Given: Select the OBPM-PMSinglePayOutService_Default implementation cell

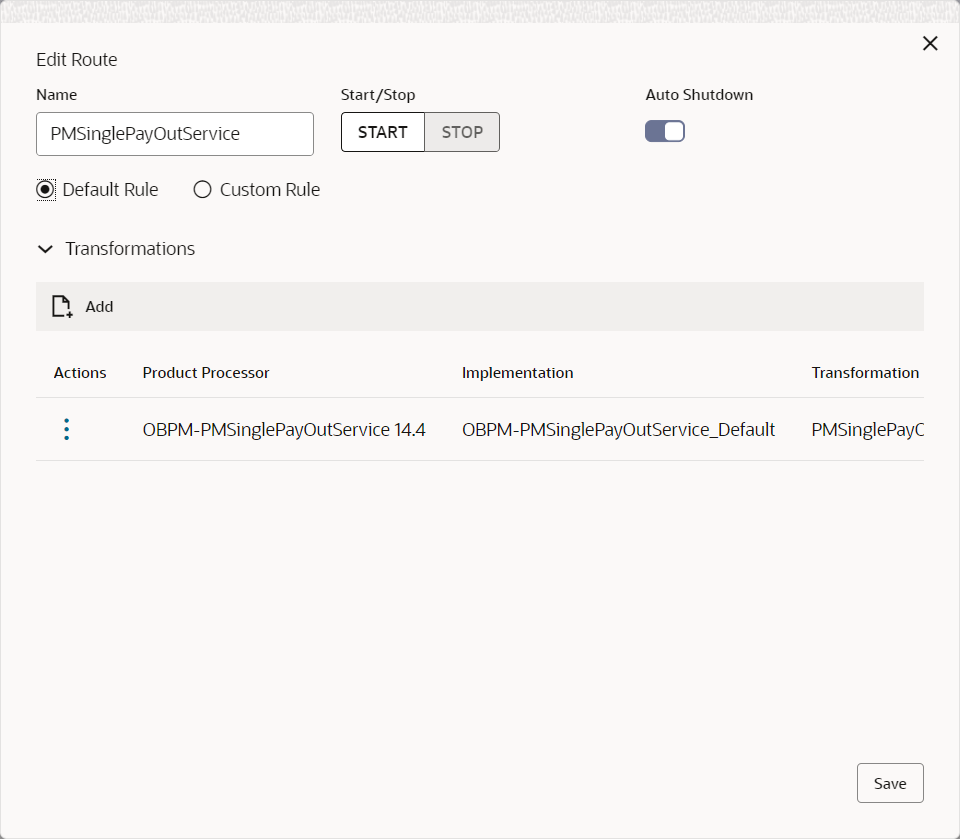Looking at the screenshot, I should point(618,430).
